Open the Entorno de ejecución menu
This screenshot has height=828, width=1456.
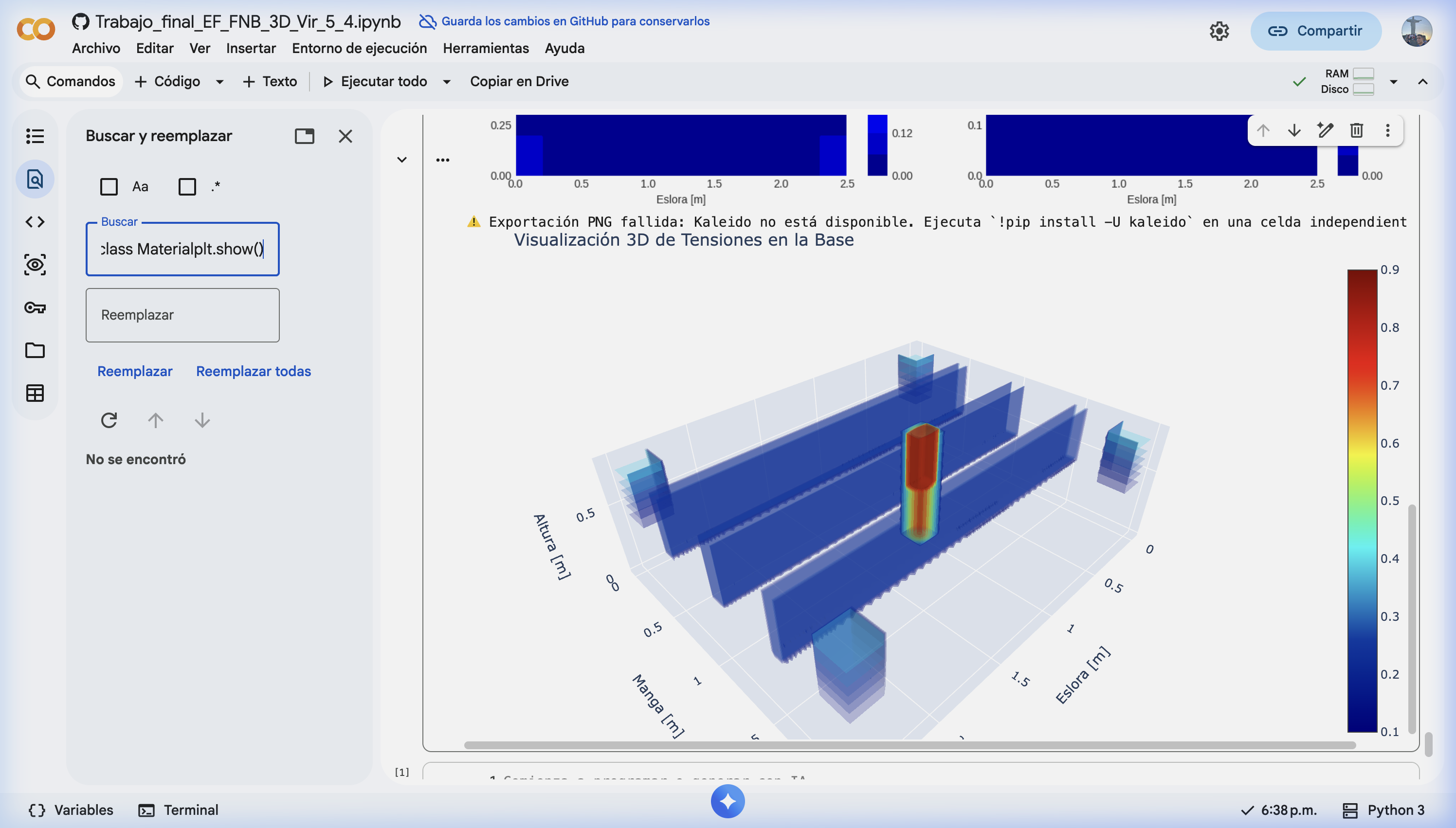pyautogui.click(x=360, y=48)
